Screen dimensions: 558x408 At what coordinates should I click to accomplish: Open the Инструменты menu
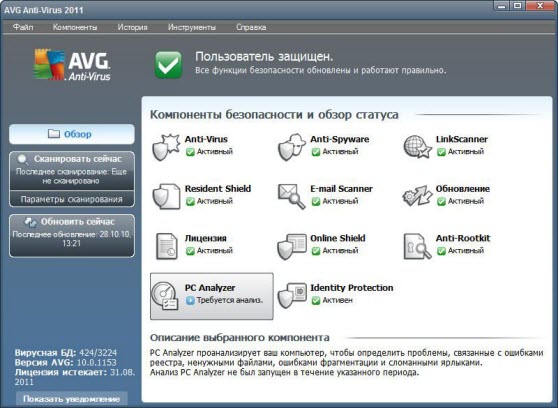[192, 27]
